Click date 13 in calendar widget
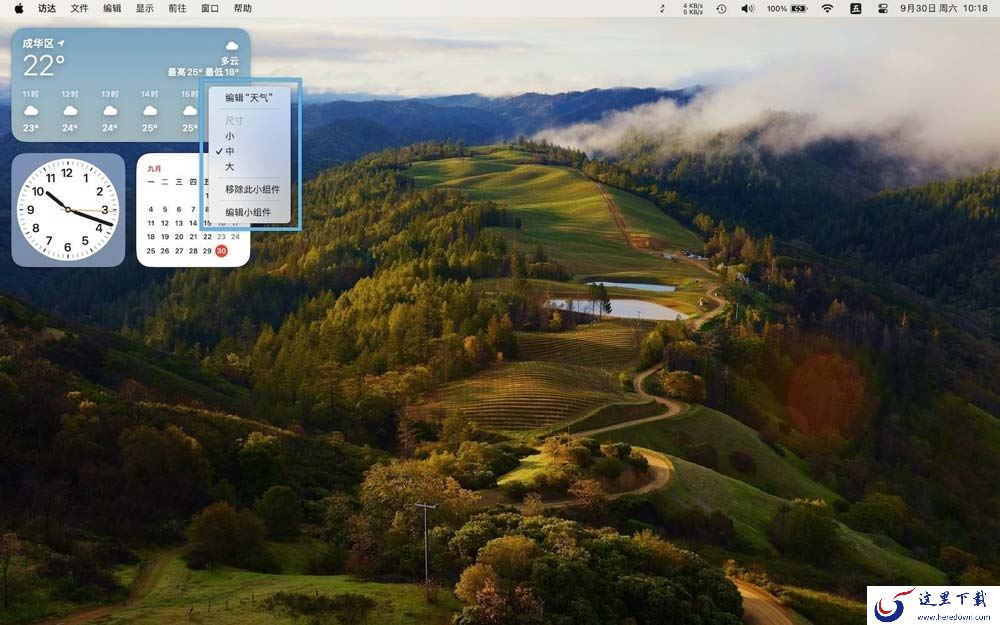This screenshot has width=1000, height=625. [x=179, y=223]
